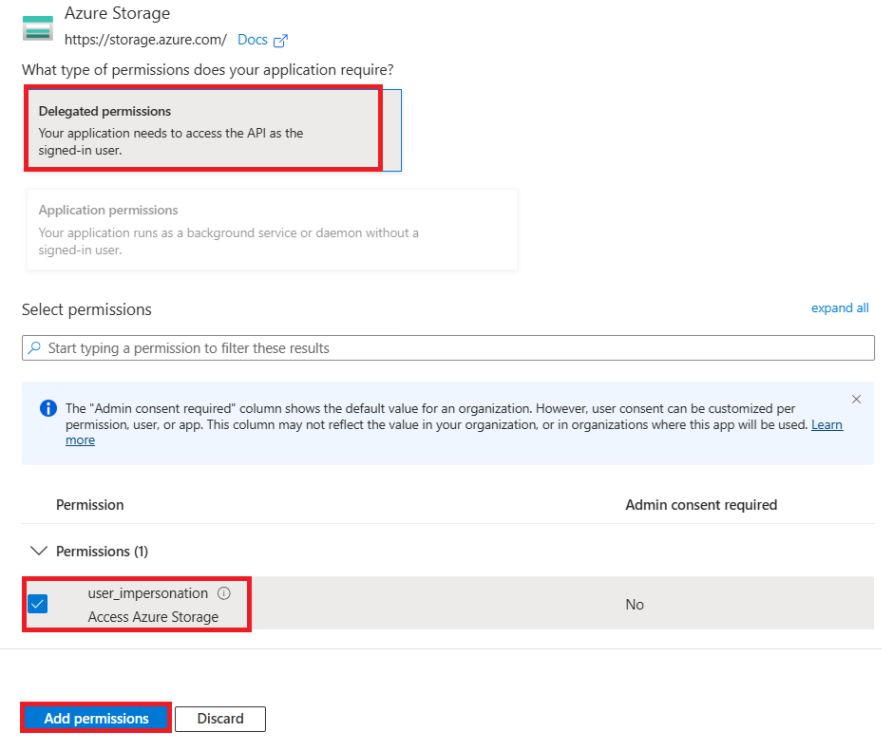
Task: Select Delegated permissions option
Action: click(x=214, y=130)
